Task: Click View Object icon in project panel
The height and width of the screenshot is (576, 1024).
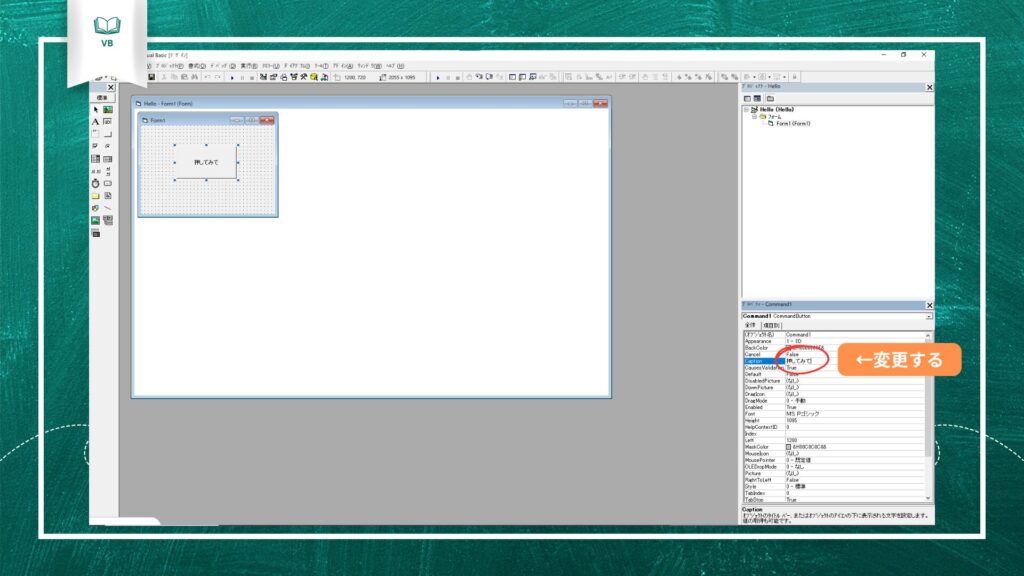Action: pos(758,99)
